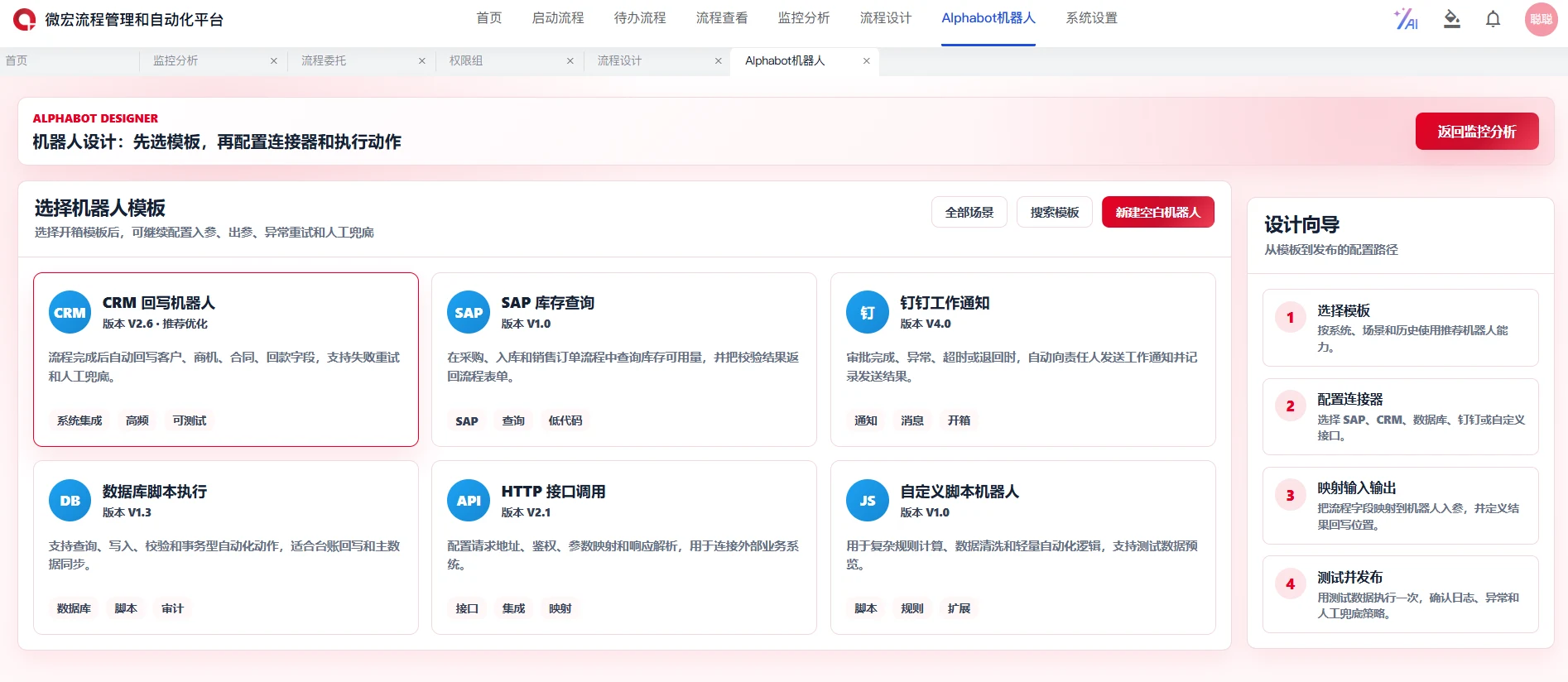Select SAP 库存查询 template title

(548, 303)
